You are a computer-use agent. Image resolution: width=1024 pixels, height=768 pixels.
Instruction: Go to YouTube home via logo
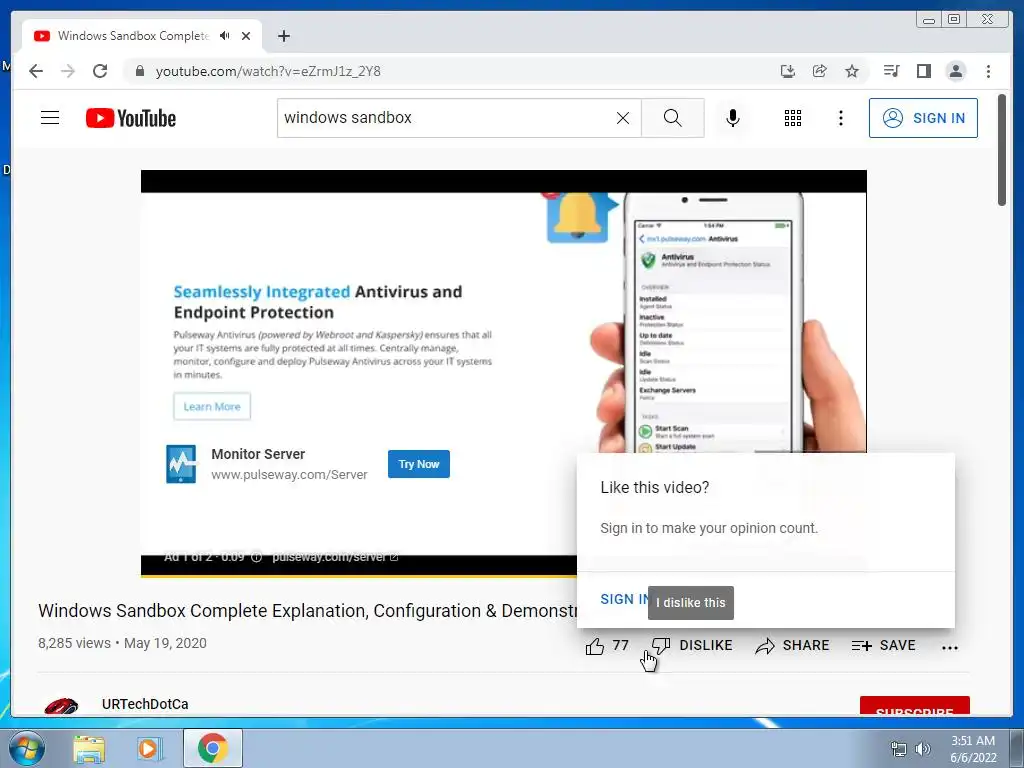(131, 118)
